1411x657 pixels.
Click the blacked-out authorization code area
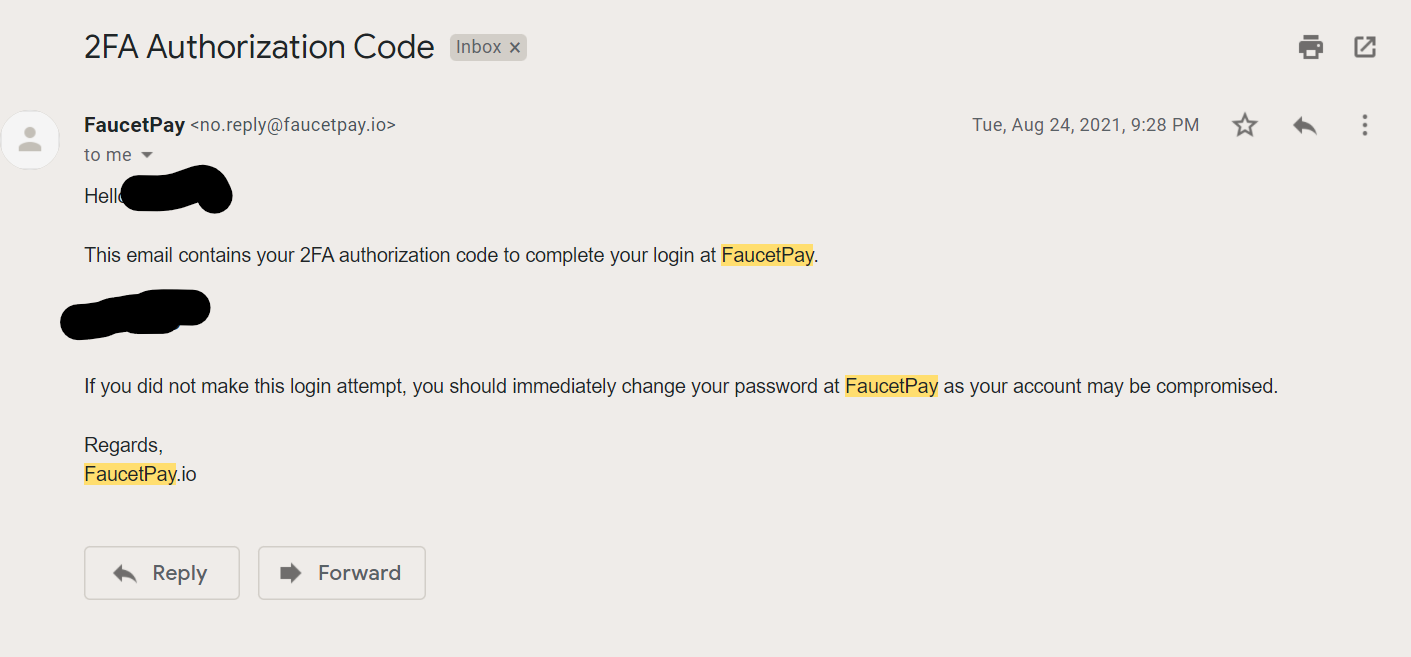[x=135, y=313]
